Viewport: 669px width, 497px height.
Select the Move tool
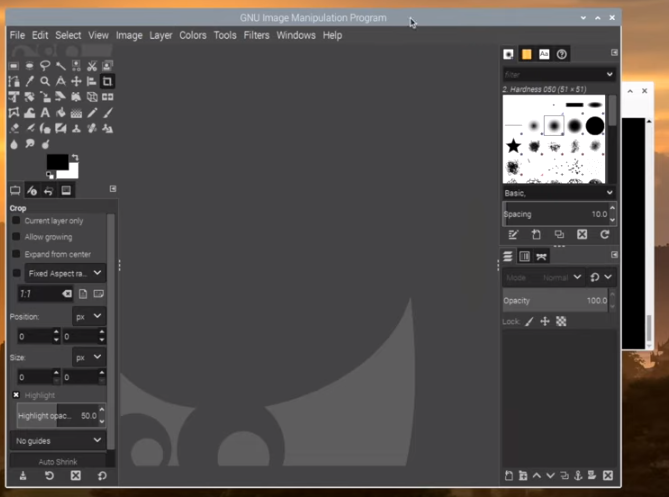(76, 81)
